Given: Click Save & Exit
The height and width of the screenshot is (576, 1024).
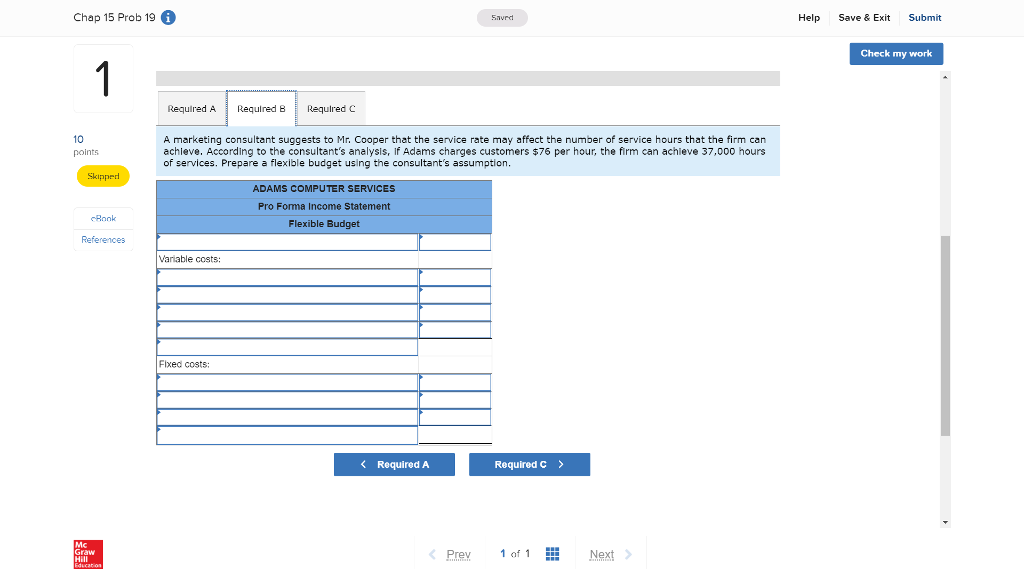Looking at the screenshot, I should coord(864,17).
